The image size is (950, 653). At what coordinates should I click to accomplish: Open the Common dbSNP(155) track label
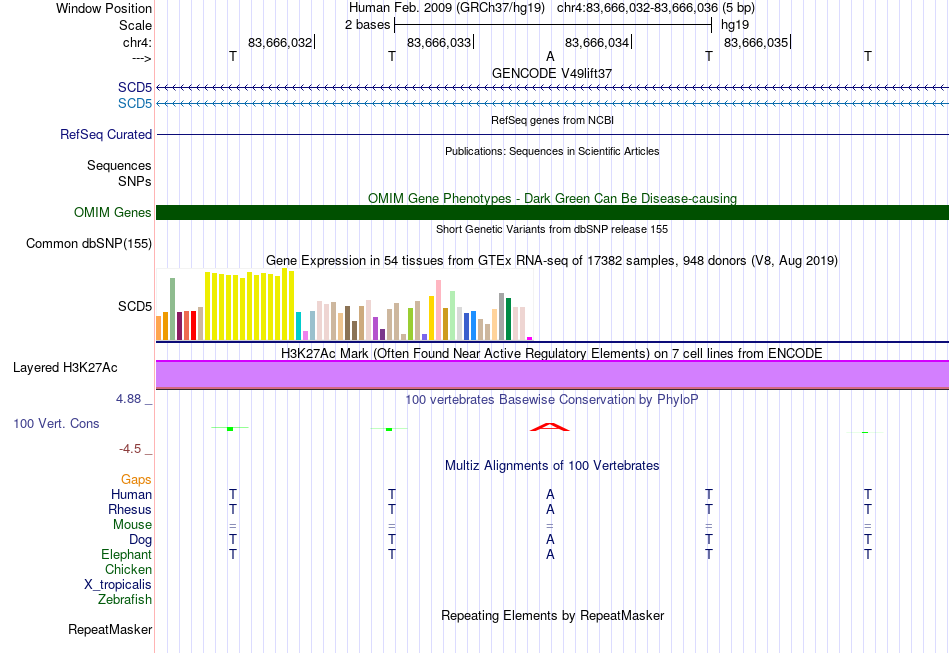coord(88,244)
